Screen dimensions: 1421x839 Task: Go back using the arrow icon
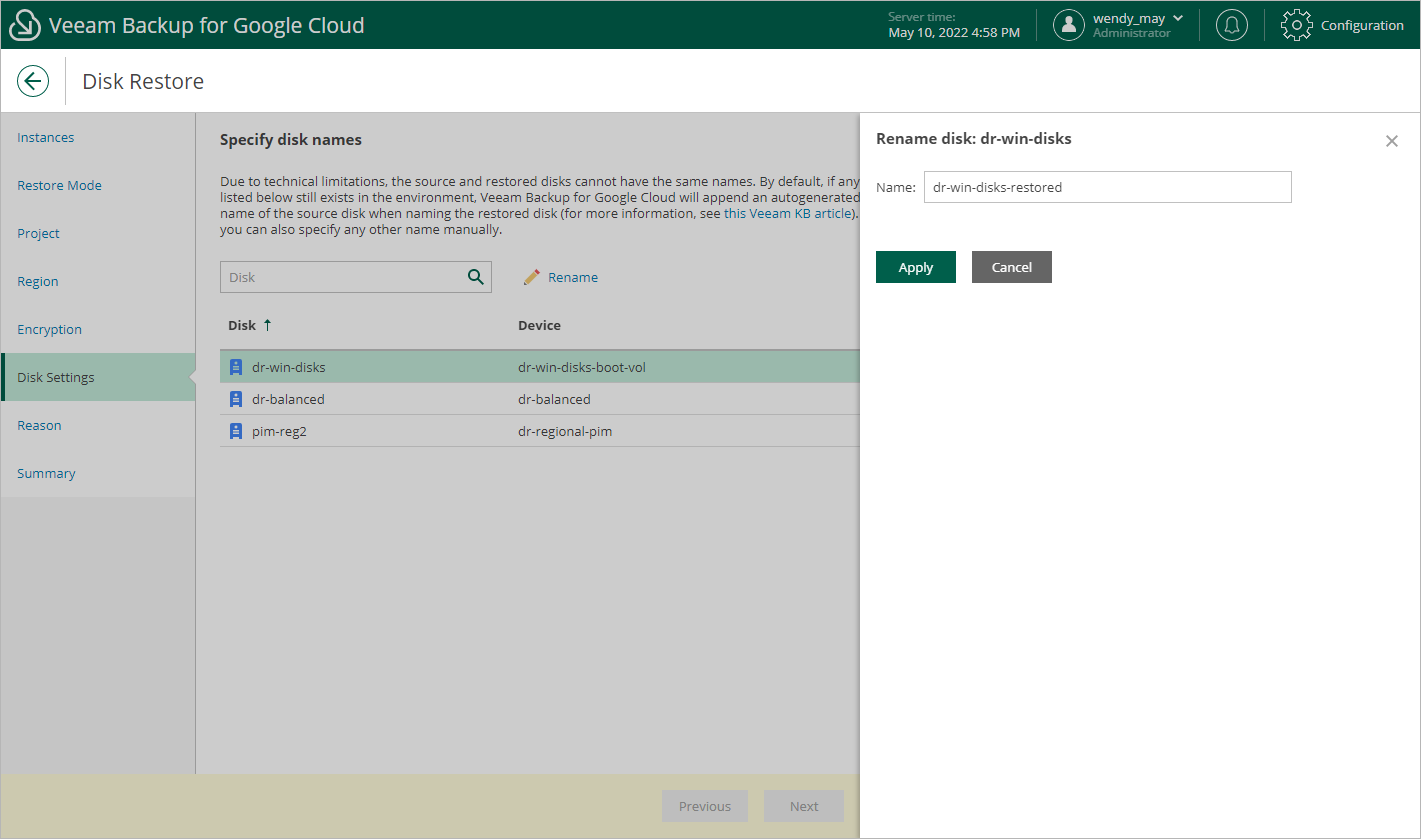click(x=33, y=81)
